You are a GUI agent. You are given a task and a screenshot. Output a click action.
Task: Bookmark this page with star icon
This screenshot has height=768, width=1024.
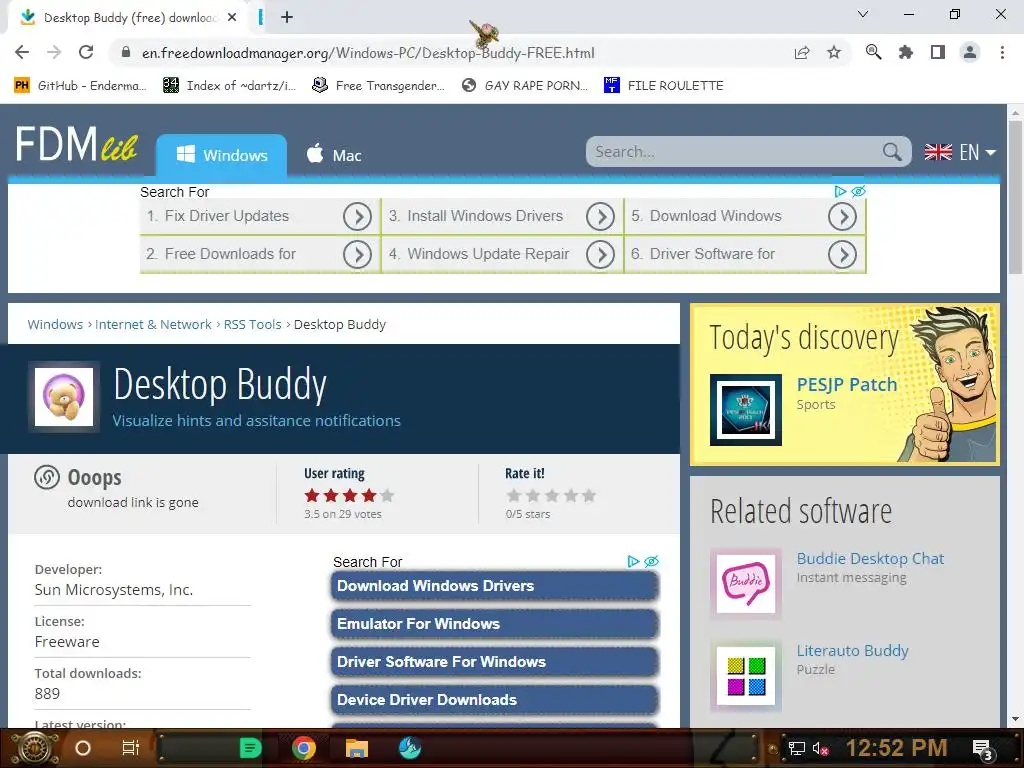(x=834, y=52)
